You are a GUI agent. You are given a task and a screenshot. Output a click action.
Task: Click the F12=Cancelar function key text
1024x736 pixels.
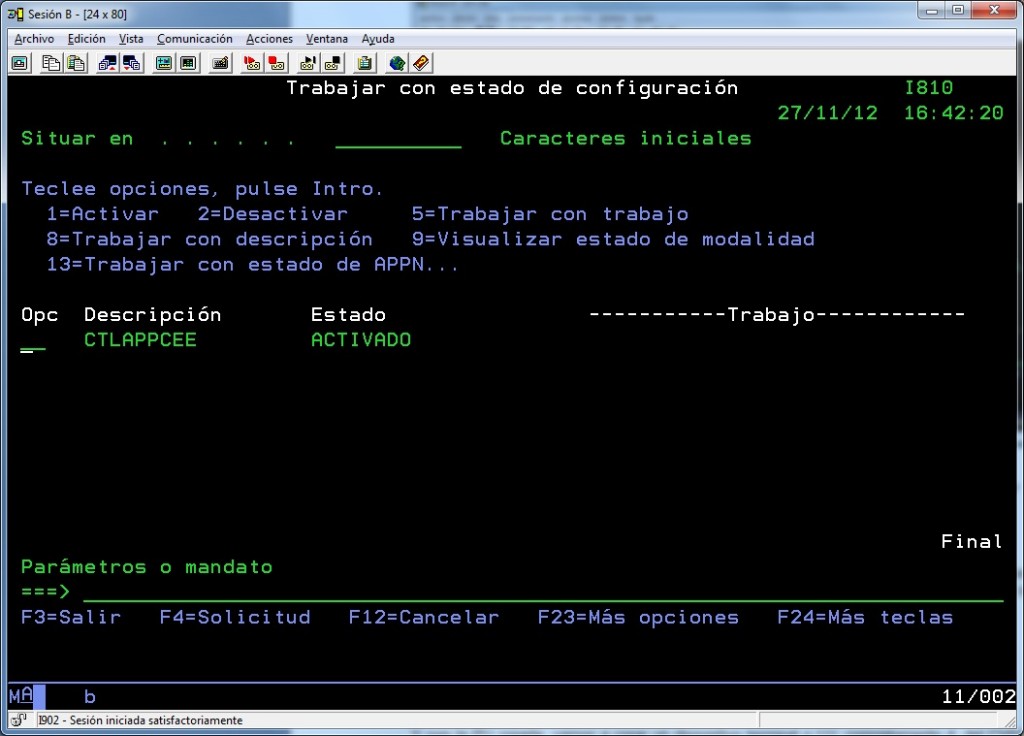coord(424,617)
